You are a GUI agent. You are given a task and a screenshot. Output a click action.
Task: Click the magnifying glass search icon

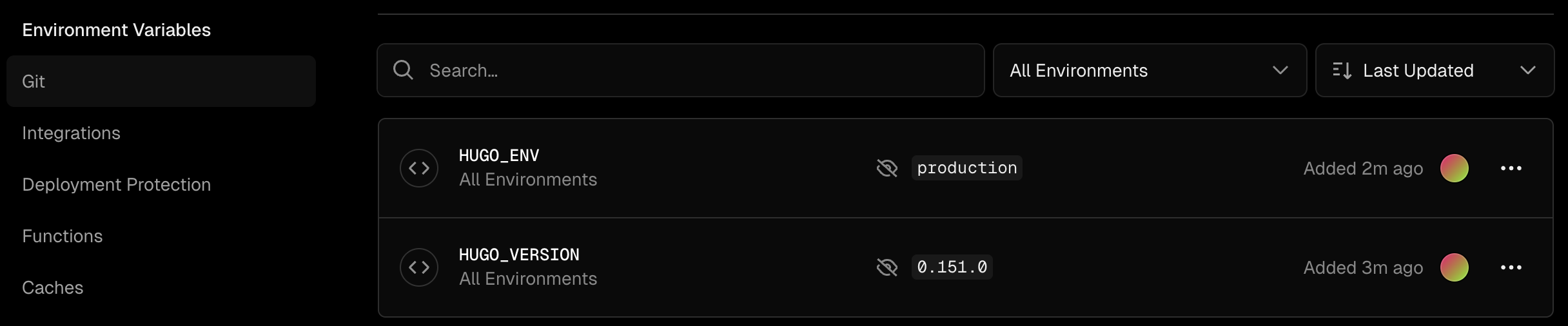pos(403,70)
